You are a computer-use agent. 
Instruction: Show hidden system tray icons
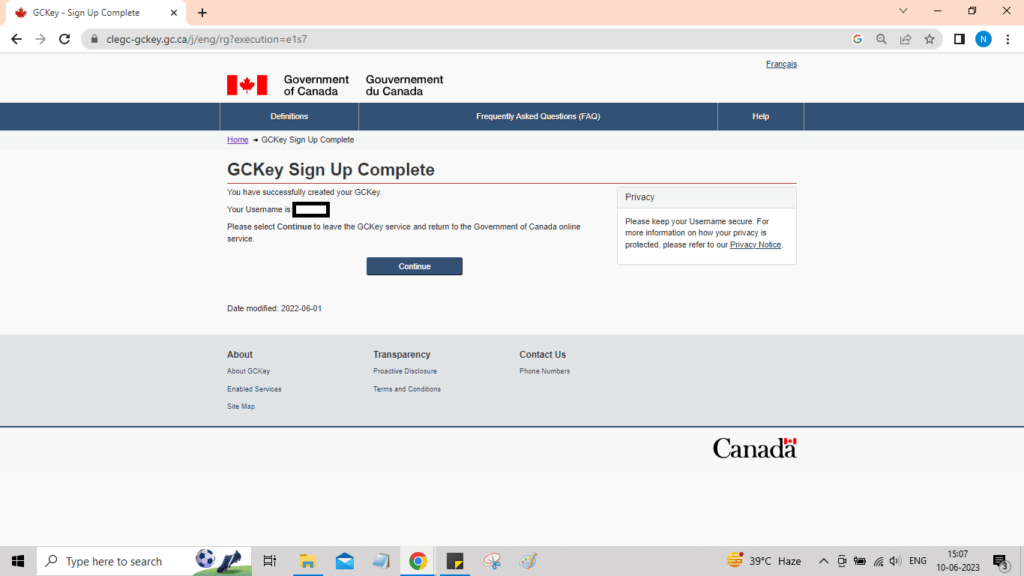point(823,561)
